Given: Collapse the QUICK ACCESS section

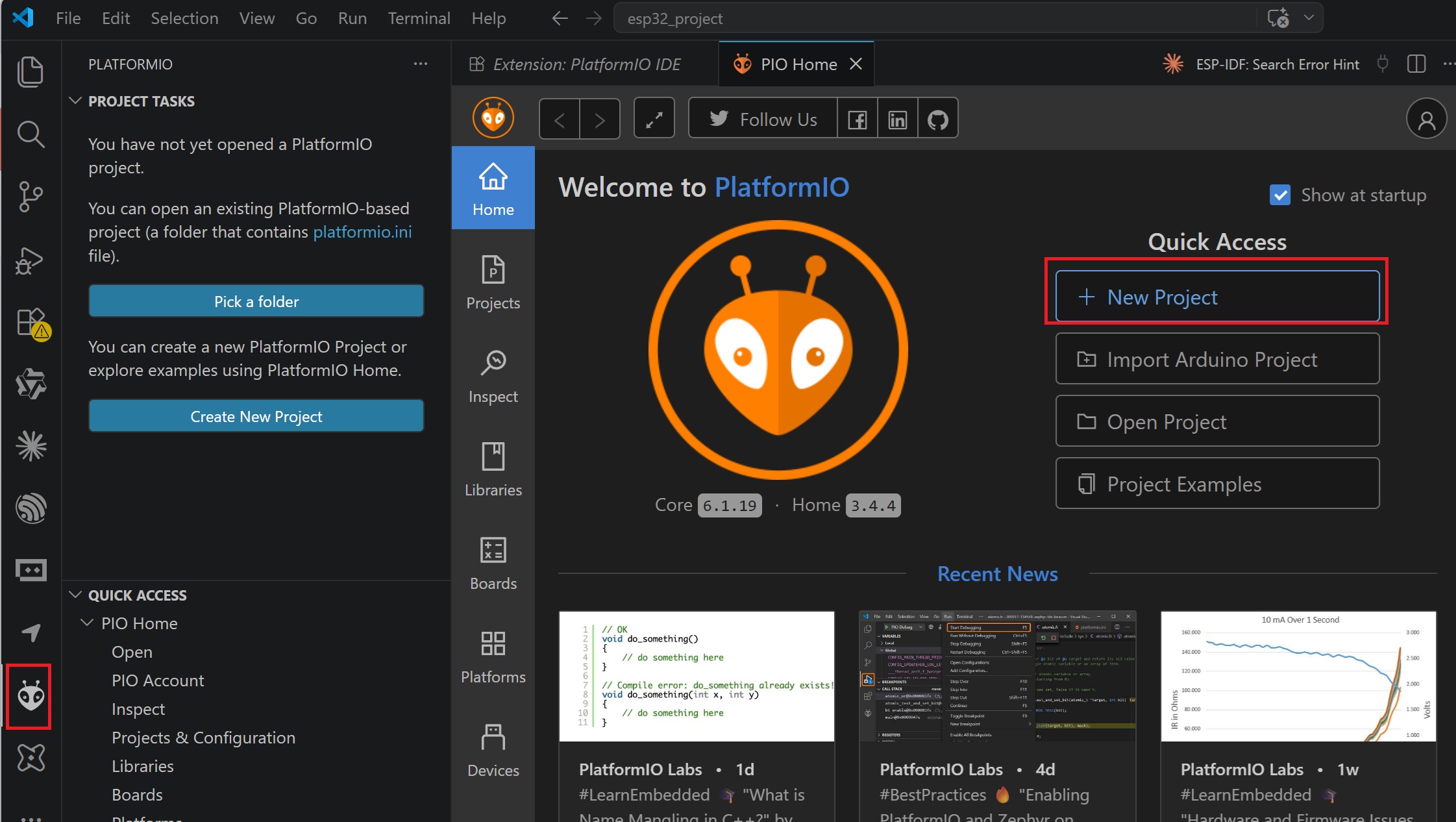Looking at the screenshot, I should (75, 595).
